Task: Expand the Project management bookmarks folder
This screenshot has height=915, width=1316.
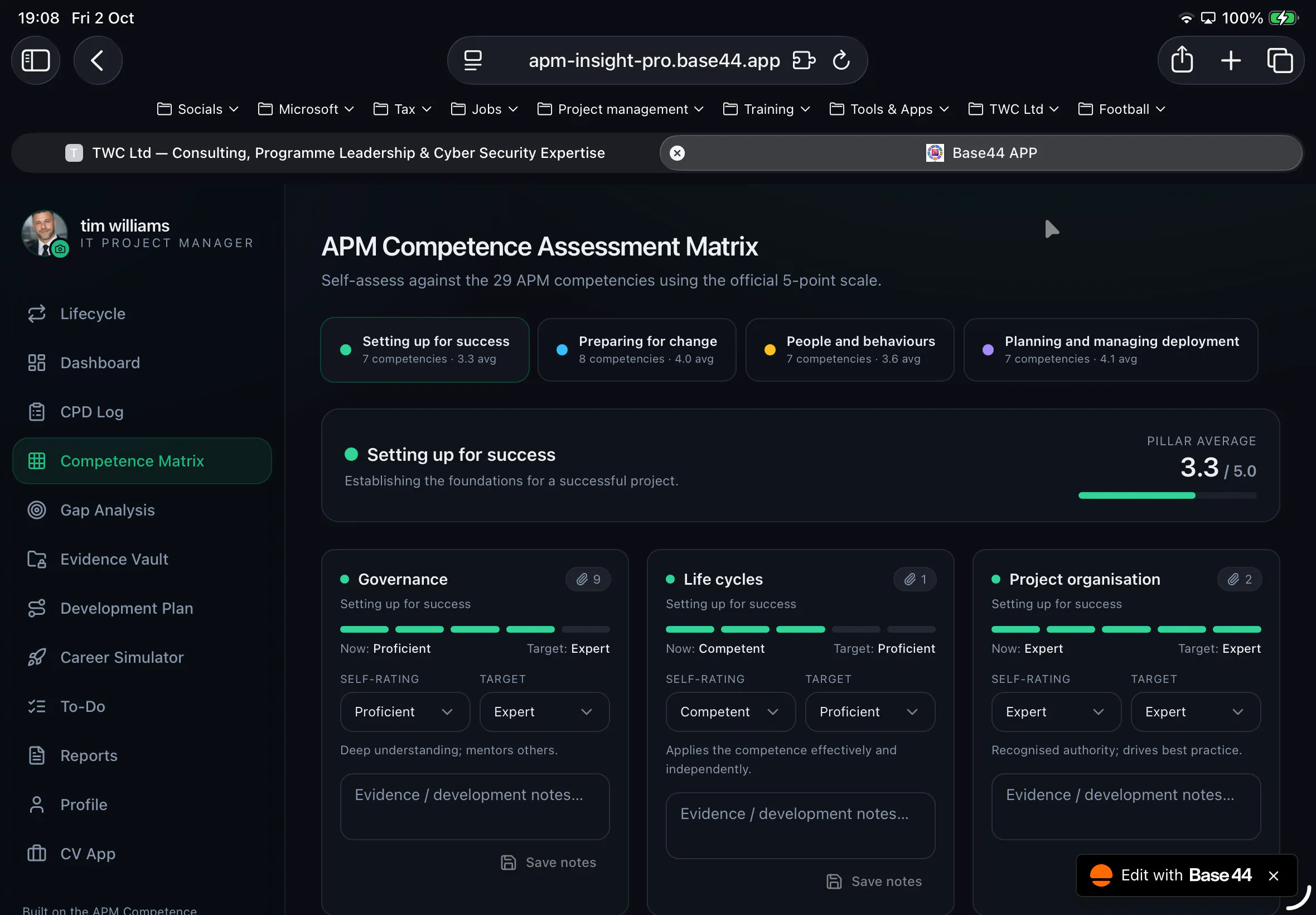Action: tap(621, 109)
